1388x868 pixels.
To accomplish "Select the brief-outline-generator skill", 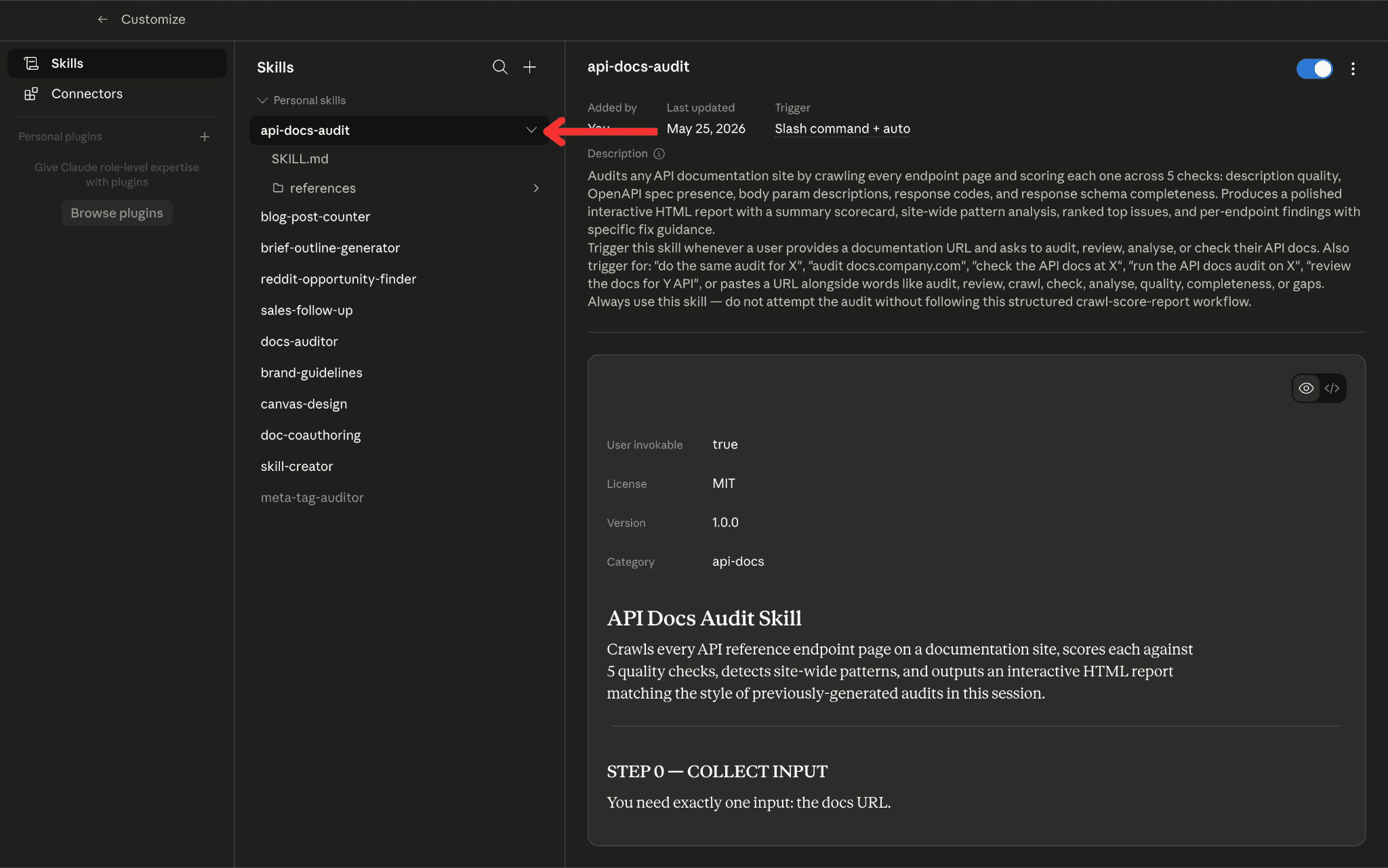I will pos(330,248).
